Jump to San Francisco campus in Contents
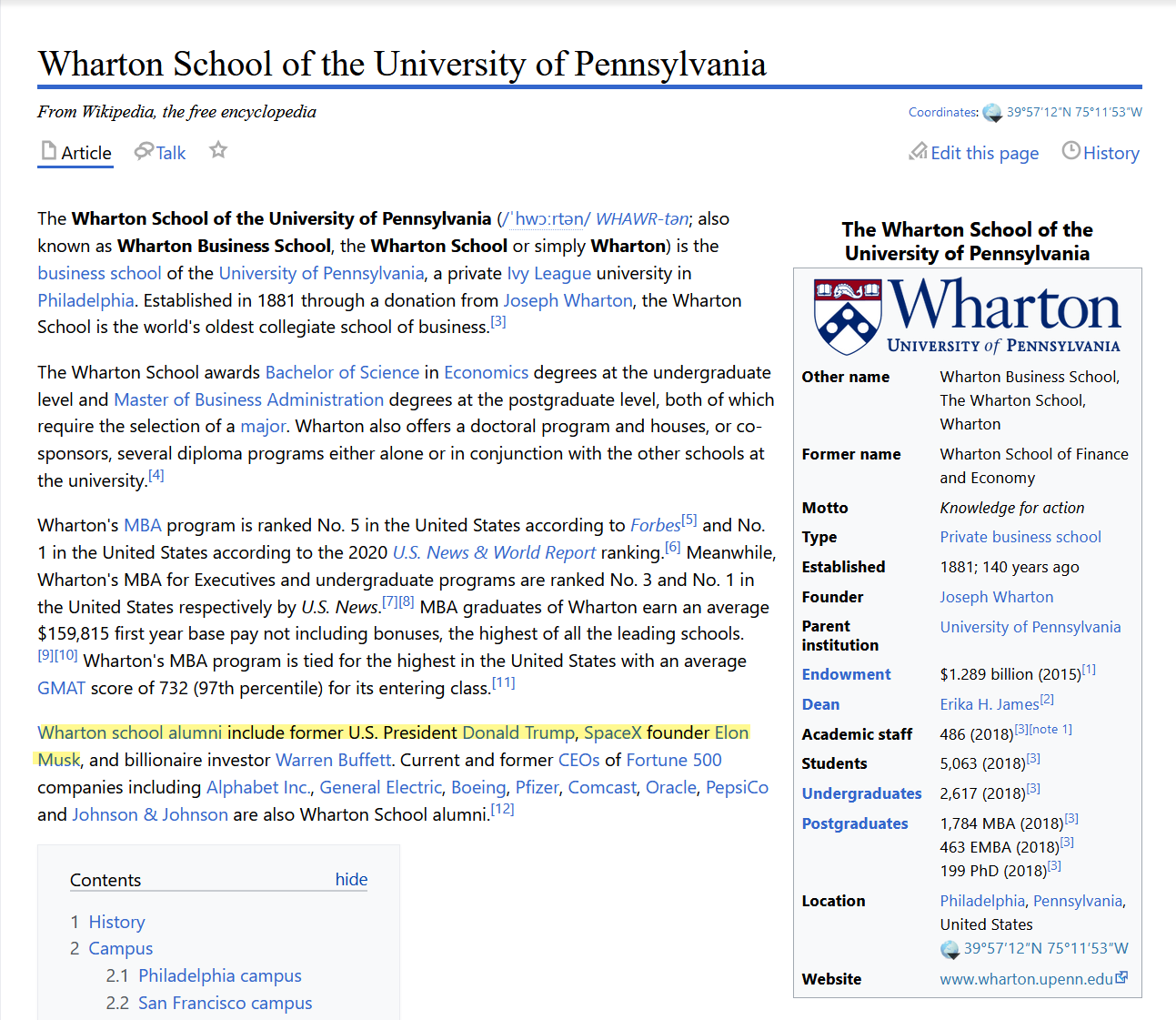This screenshot has width=1176, height=1020. coord(225,1003)
